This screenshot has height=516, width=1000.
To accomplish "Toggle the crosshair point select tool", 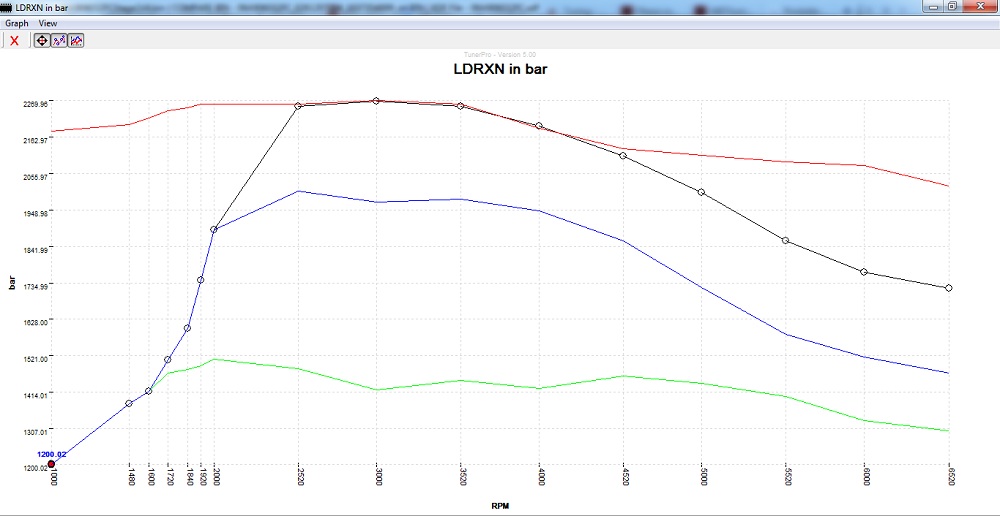I will click(42, 40).
